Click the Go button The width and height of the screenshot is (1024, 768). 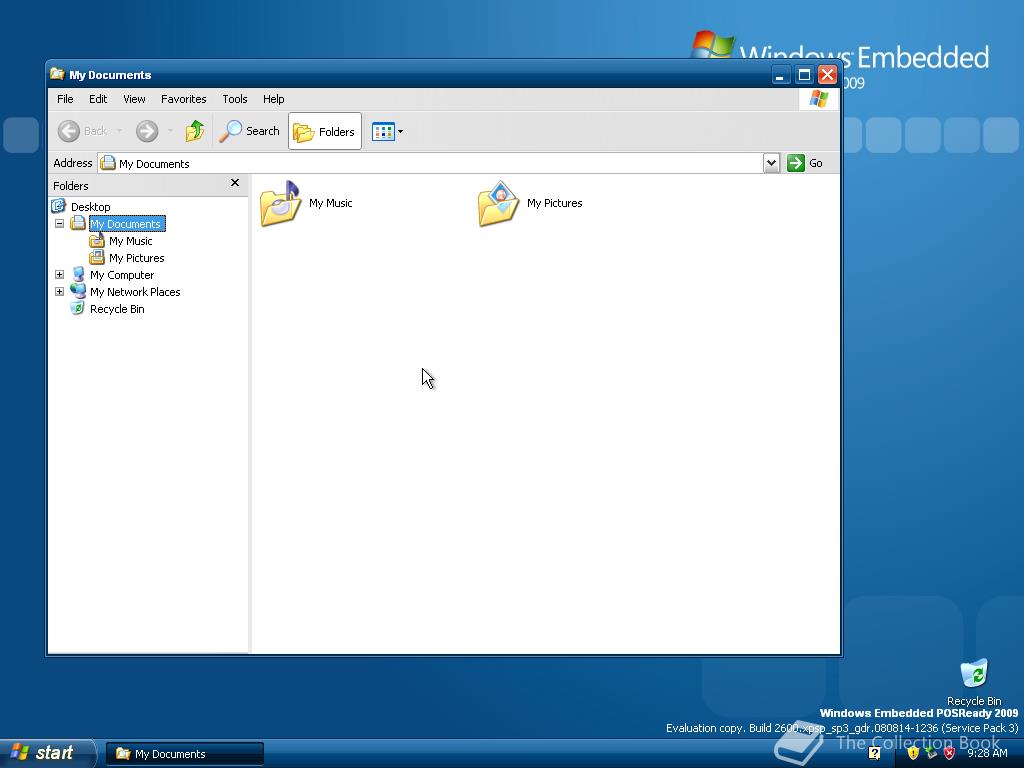click(805, 163)
